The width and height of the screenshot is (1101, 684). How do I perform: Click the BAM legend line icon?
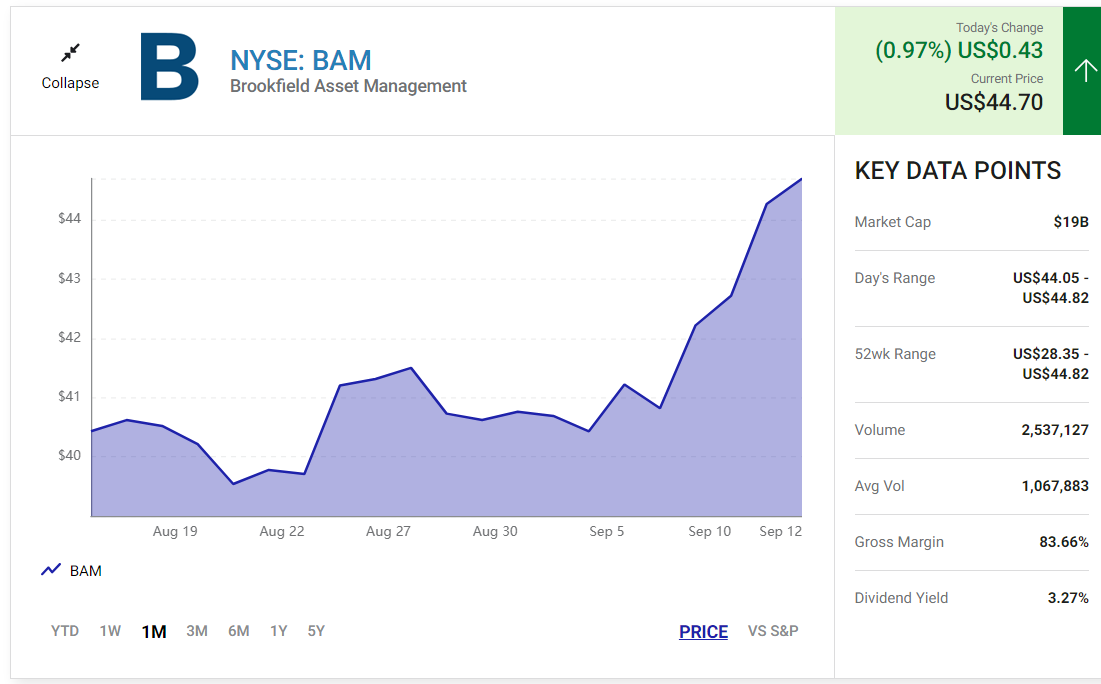(51, 570)
